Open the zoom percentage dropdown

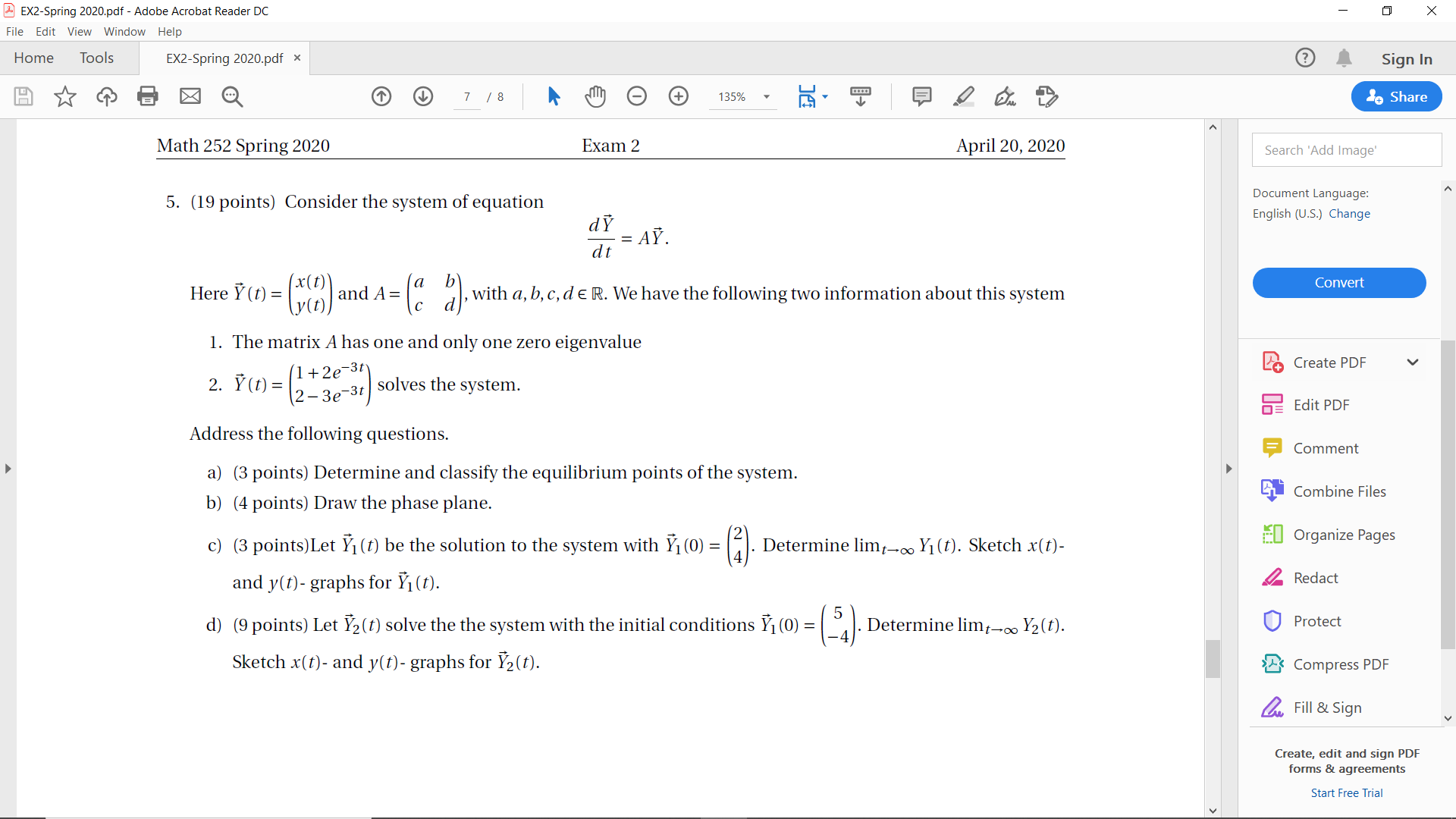767,97
